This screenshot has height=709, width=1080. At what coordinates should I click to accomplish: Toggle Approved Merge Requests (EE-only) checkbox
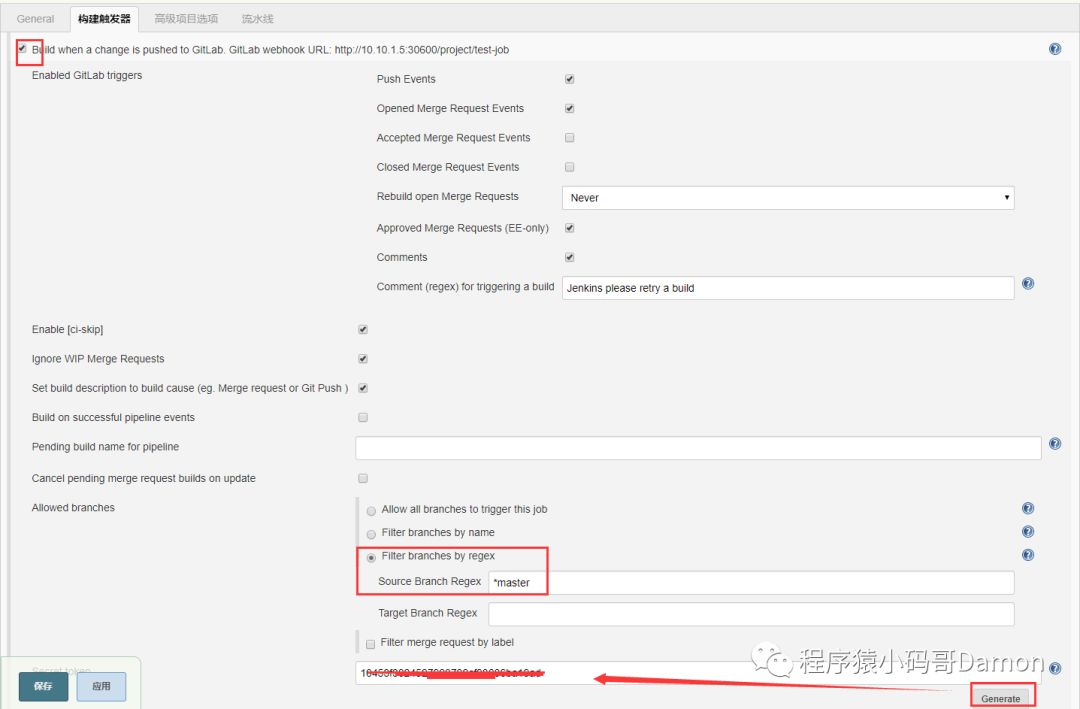(x=570, y=228)
